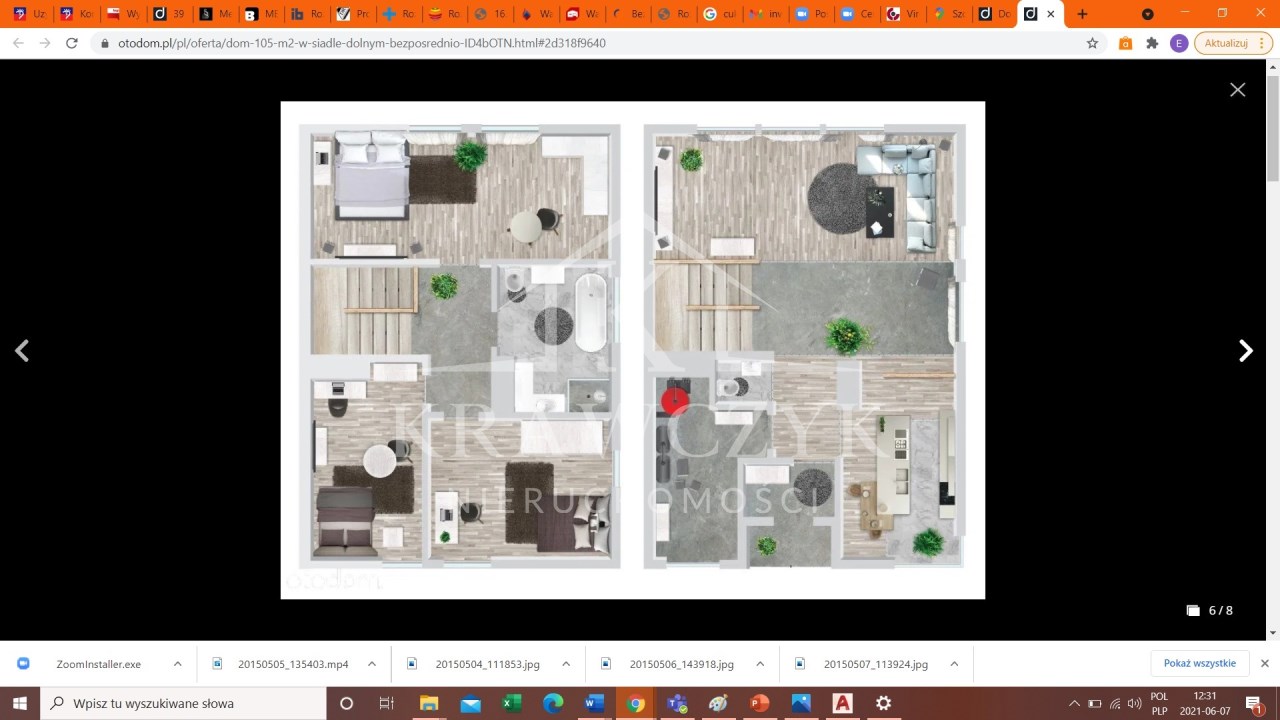Close the photo gallery with the X icon

1237,90
